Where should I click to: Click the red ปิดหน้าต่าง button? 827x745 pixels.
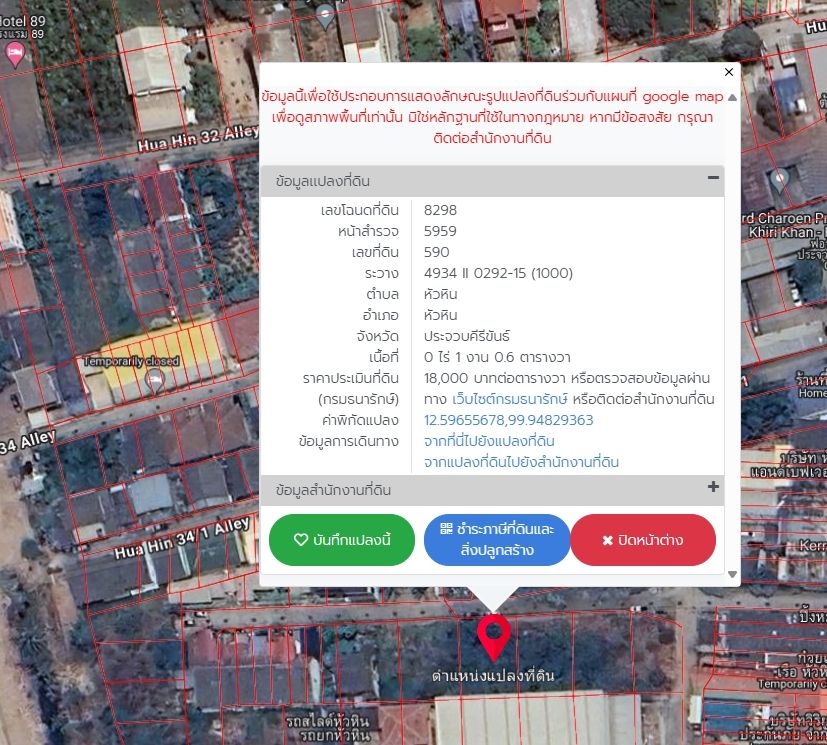(x=643, y=539)
